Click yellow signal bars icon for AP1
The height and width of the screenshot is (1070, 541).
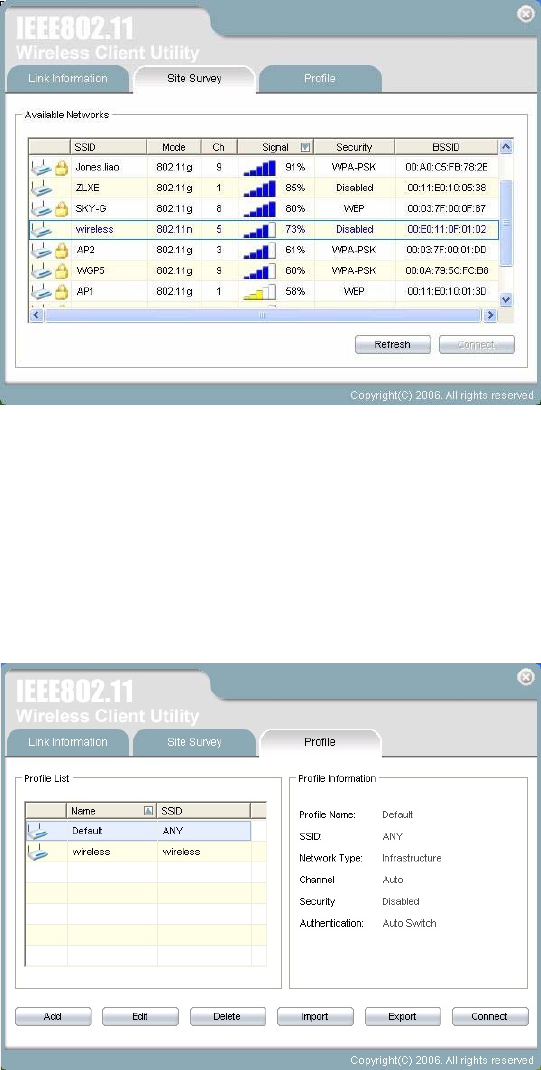(x=259, y=292)
